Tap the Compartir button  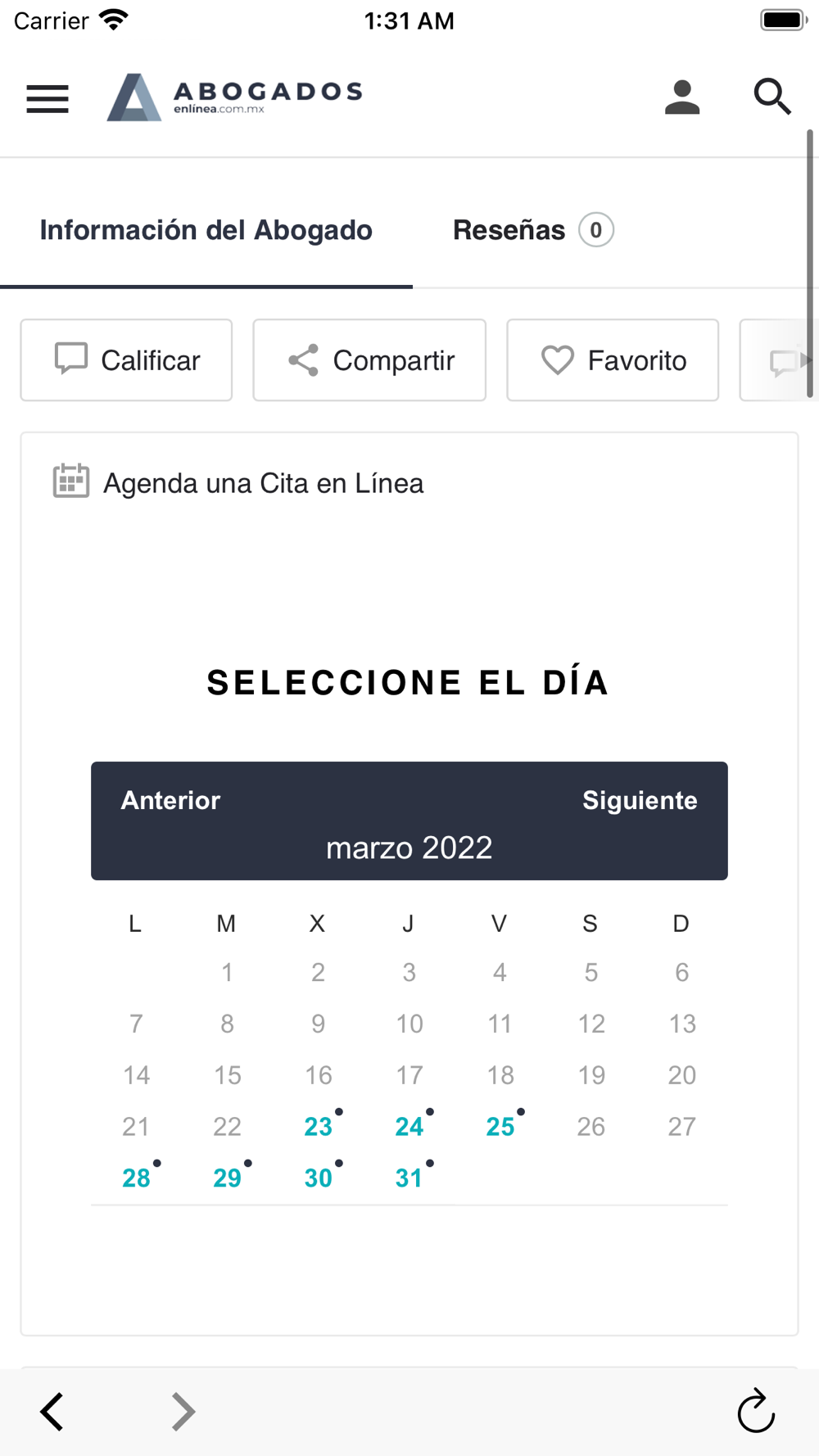[369, 360]
